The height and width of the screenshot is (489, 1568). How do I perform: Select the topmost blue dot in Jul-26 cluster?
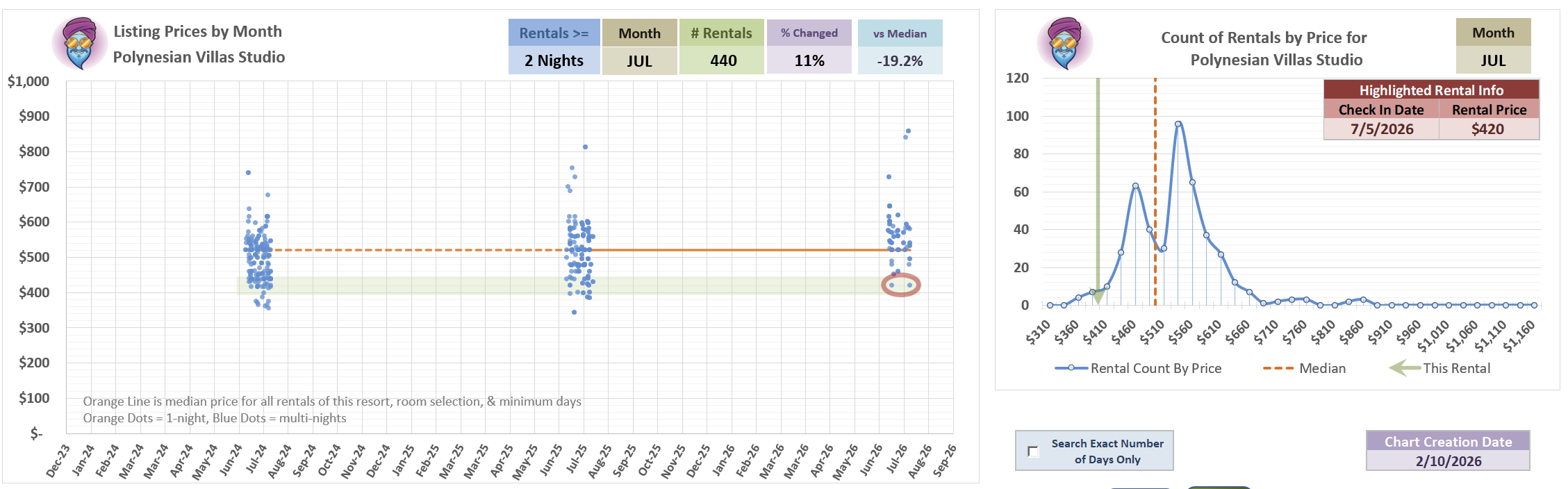tap(908, 131)
